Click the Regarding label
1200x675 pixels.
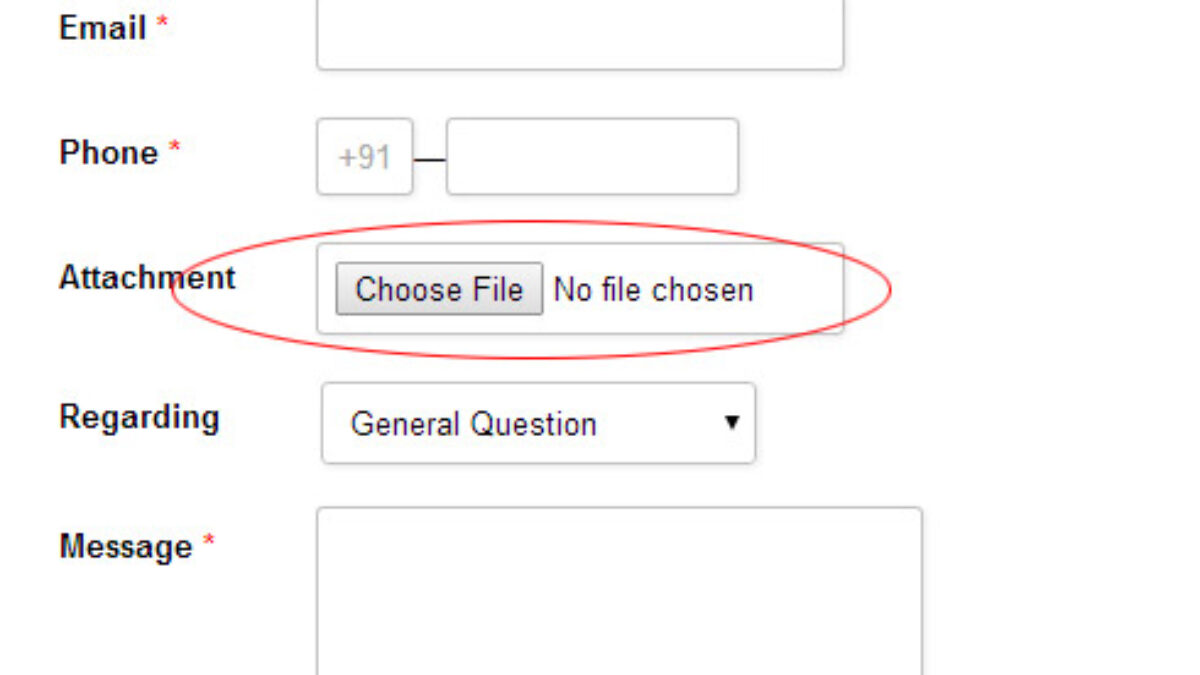(139, 416)
